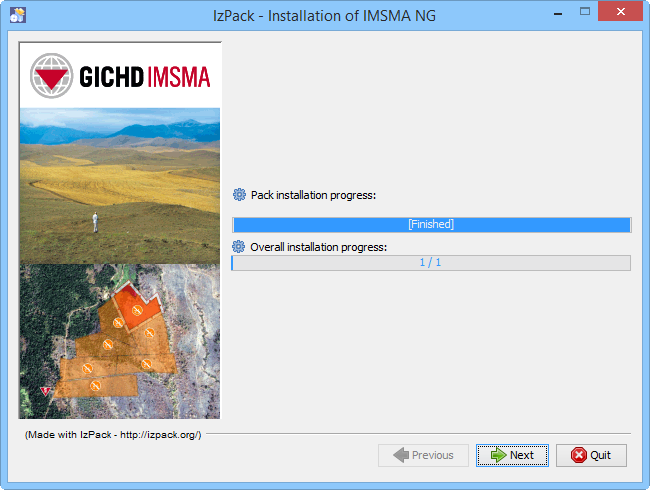Viewport: 650px width, 490px height.
Task: Click the gear icon beside Overall installation progress
Action: pos(239,246)
